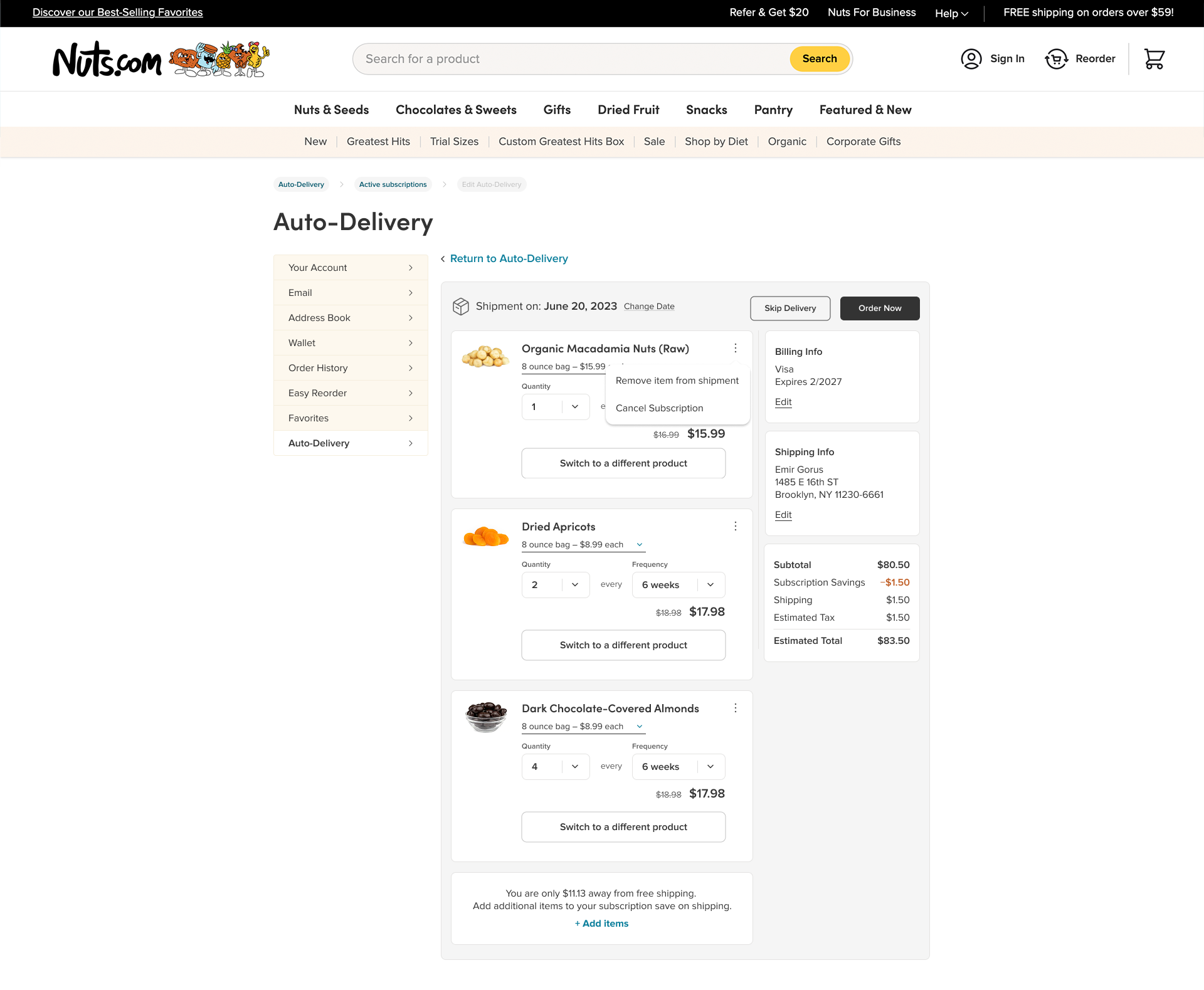Open Auto-Delivery in sidebar

pos(351,443)
